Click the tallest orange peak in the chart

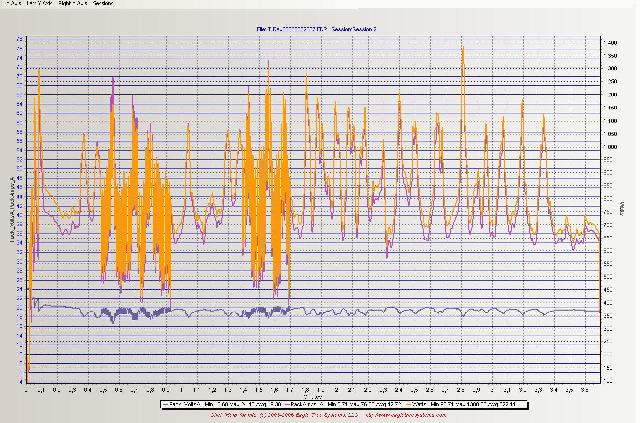pyautogui.click(x=463, y=47)
